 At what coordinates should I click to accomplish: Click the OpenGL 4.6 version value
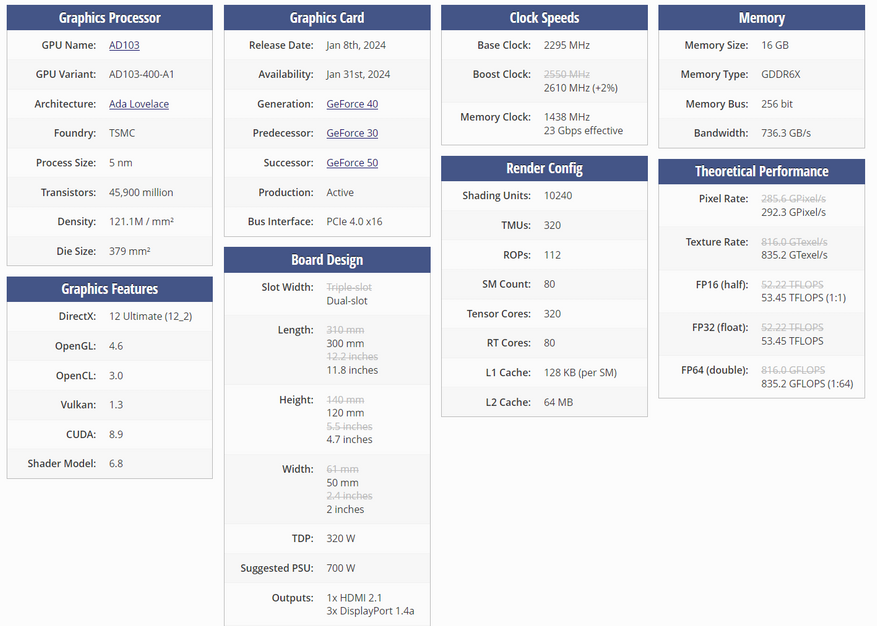(x=116, y=346)
